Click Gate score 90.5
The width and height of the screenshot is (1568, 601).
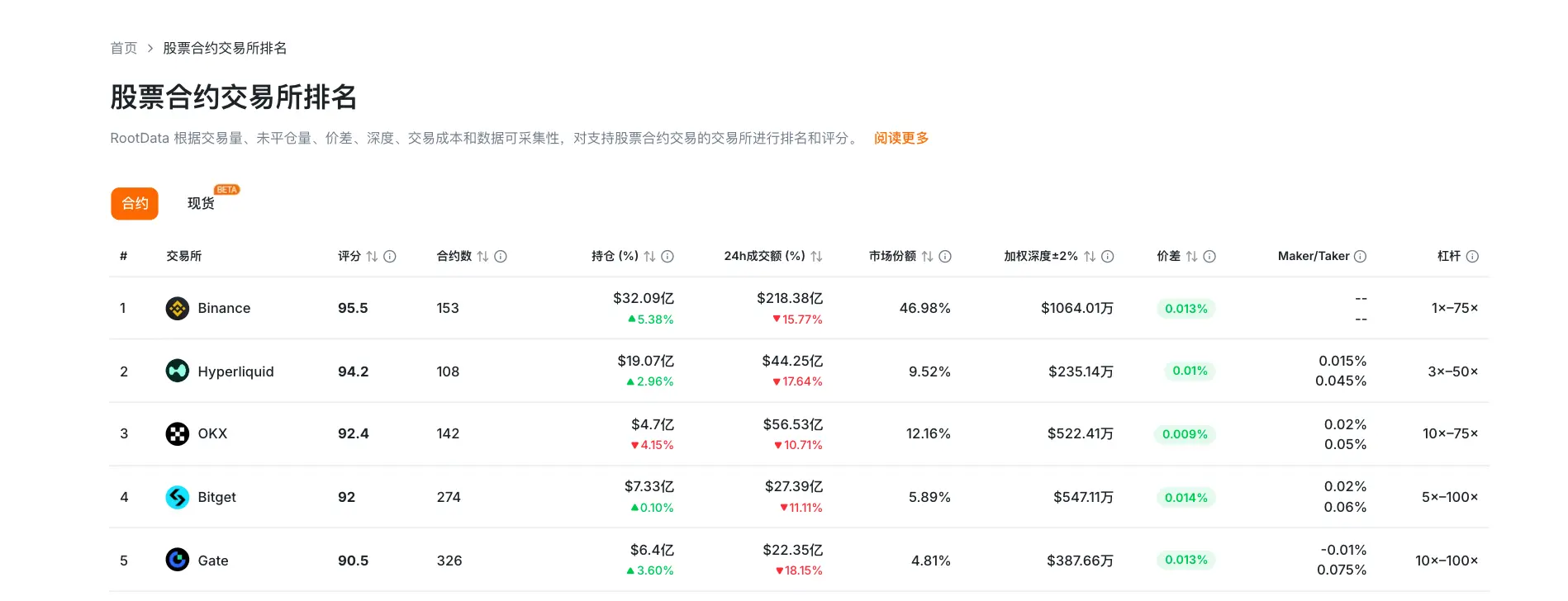tap(353, 561)
